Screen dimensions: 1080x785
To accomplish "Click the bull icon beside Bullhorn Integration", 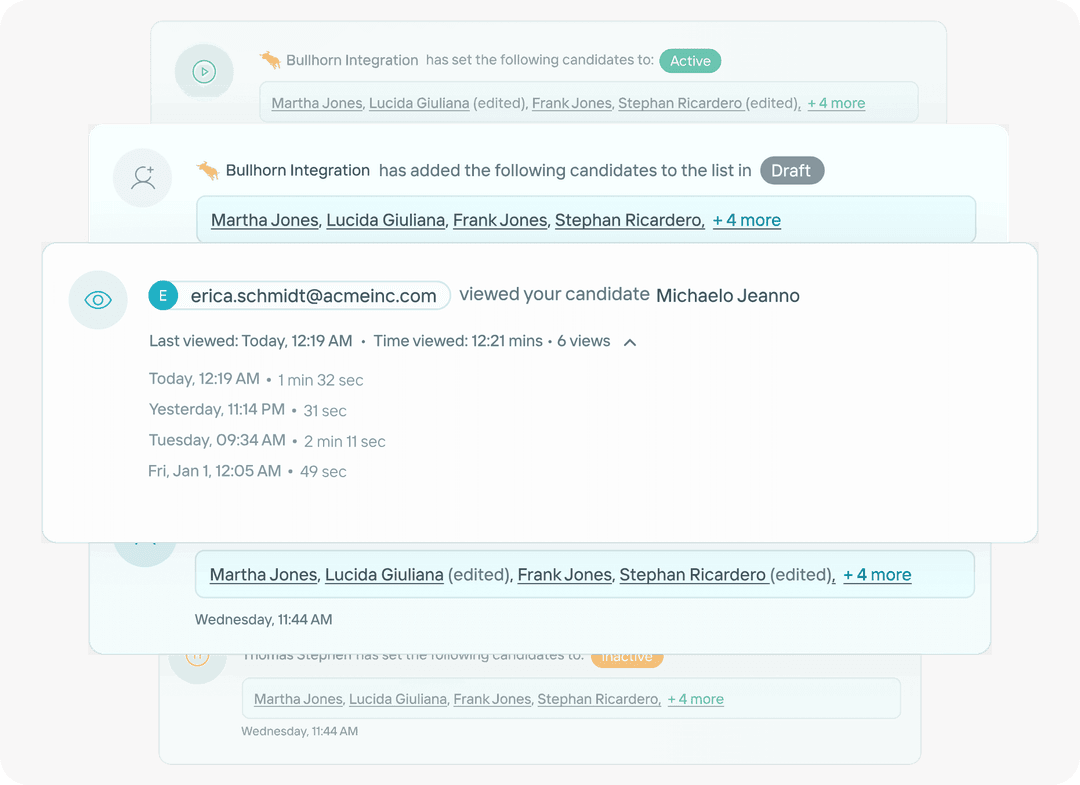I will point(270,59).
